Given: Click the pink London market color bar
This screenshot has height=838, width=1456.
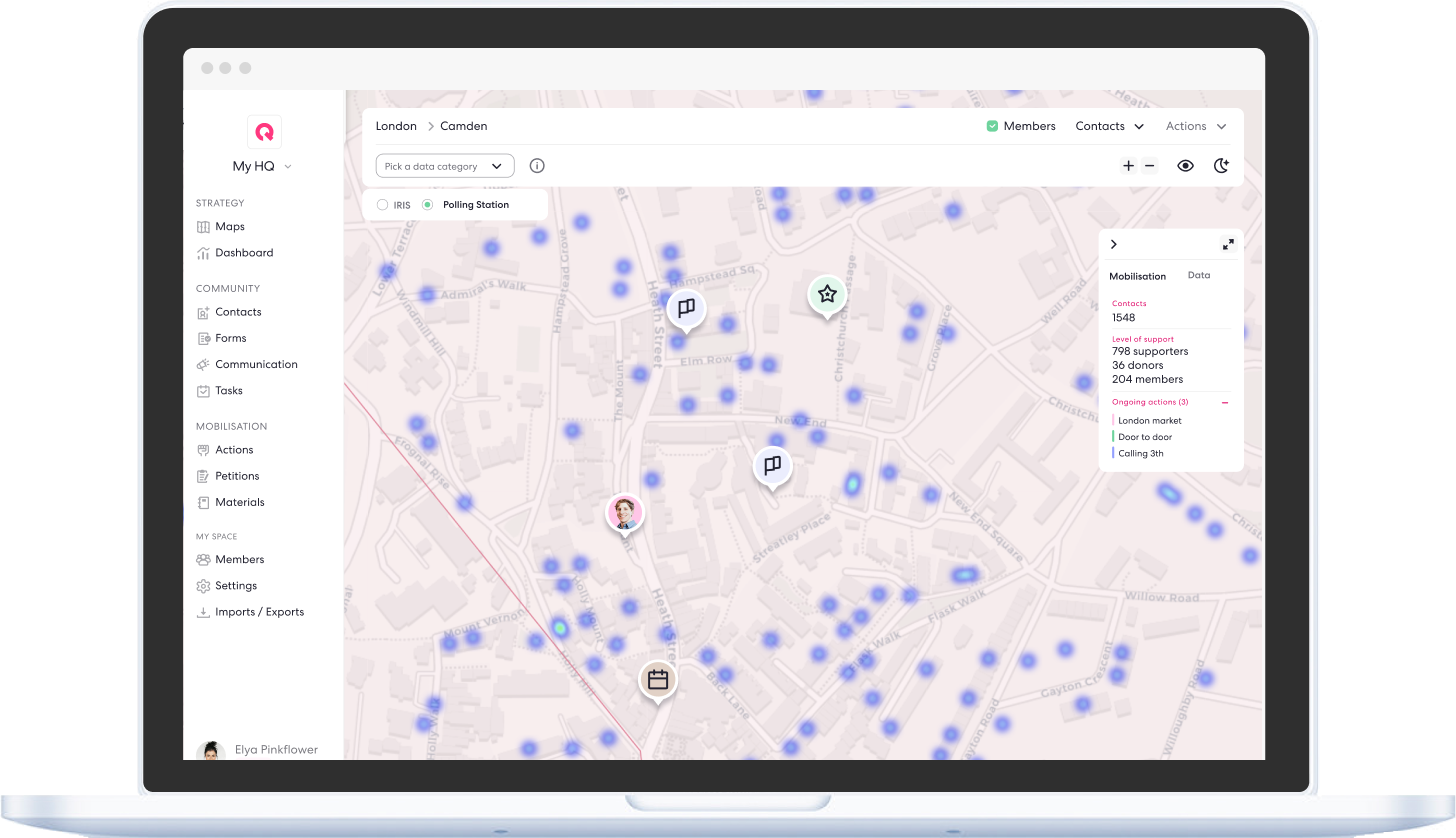Looking at the screenshot, I should (x=1113, y=421).
